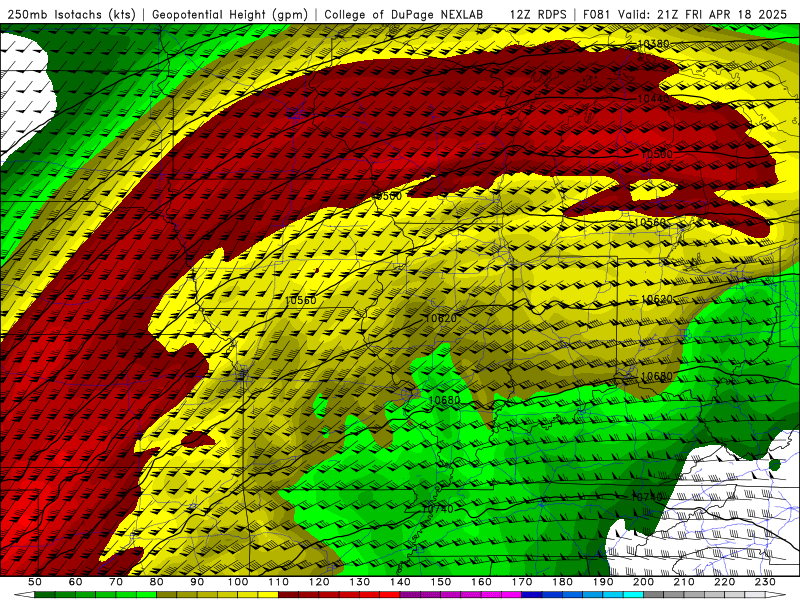Click the 10500 height contour label
The image size is (800, 600).
657,154
